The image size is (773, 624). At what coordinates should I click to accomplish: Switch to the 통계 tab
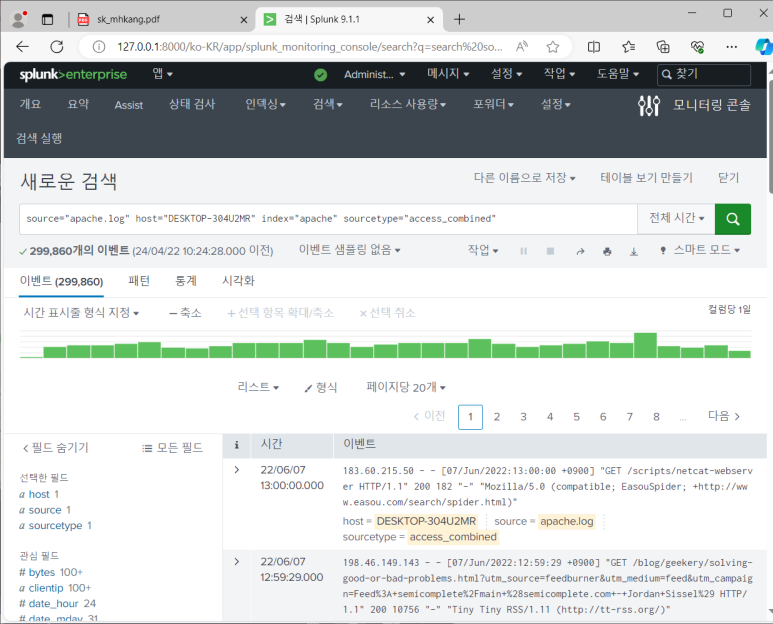point(186,281)
